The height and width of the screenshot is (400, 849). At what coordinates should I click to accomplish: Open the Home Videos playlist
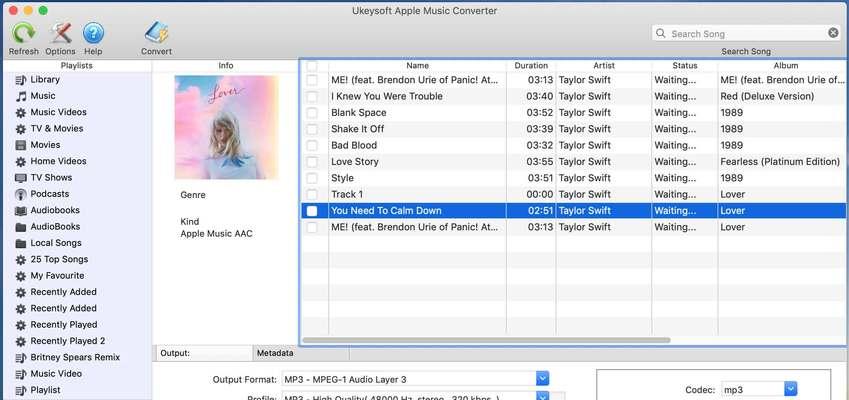pyautogui.click(x=58, y=161)
